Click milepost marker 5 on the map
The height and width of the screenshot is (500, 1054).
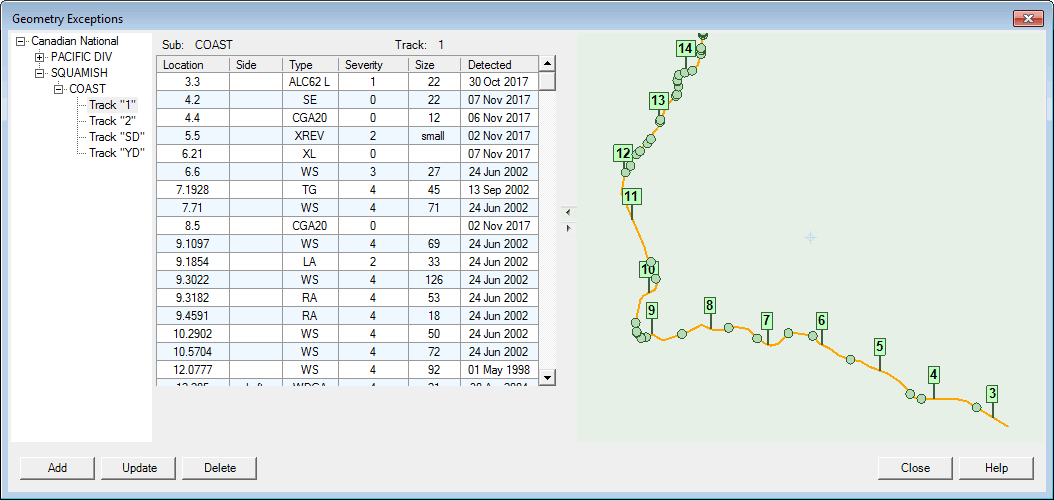pyautogui.click(x=880, y=347)
